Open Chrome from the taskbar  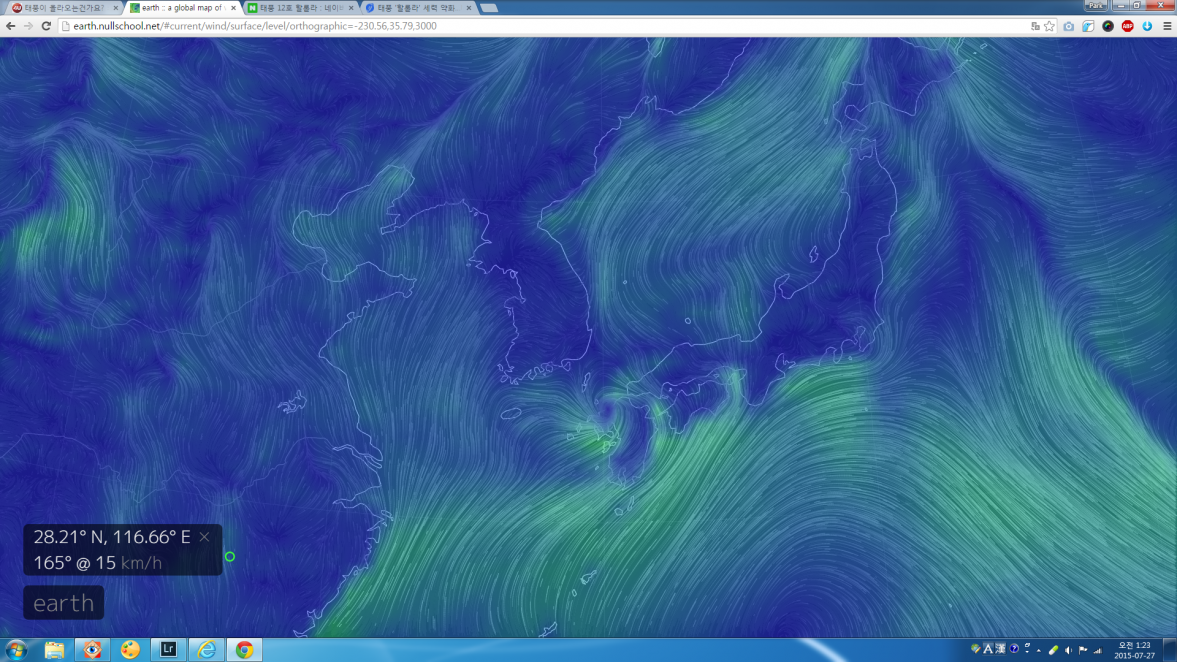[244, 650]
